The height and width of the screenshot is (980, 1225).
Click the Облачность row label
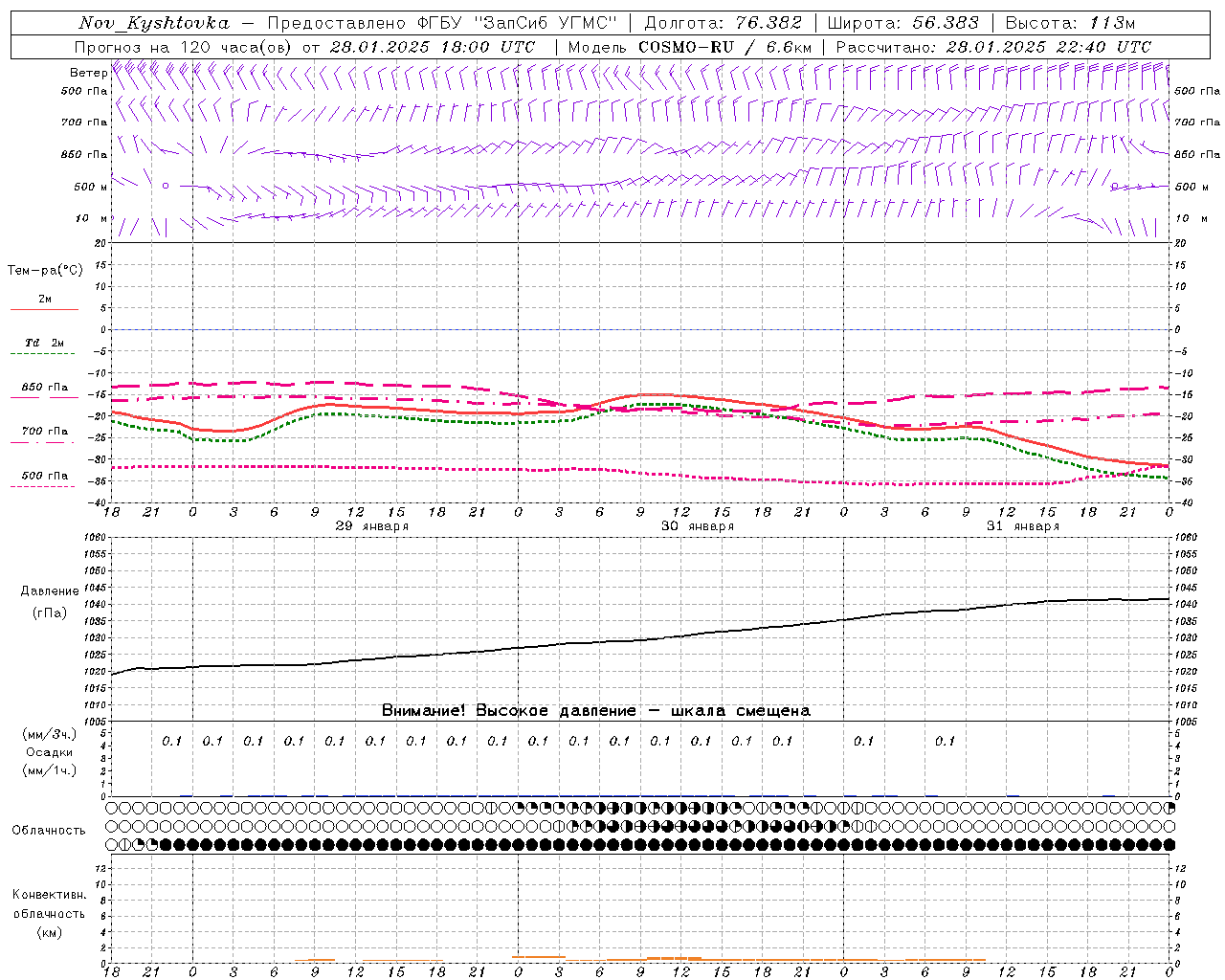pos(49,831)
